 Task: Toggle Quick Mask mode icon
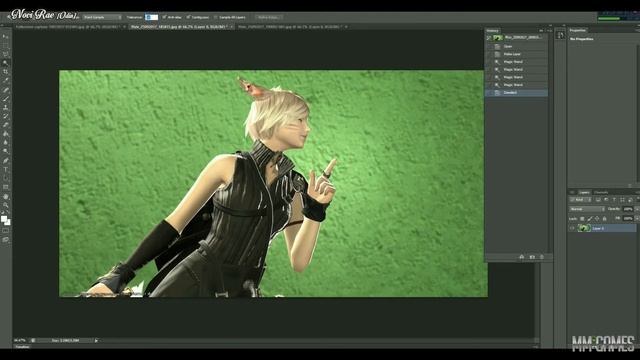(5, 231)
